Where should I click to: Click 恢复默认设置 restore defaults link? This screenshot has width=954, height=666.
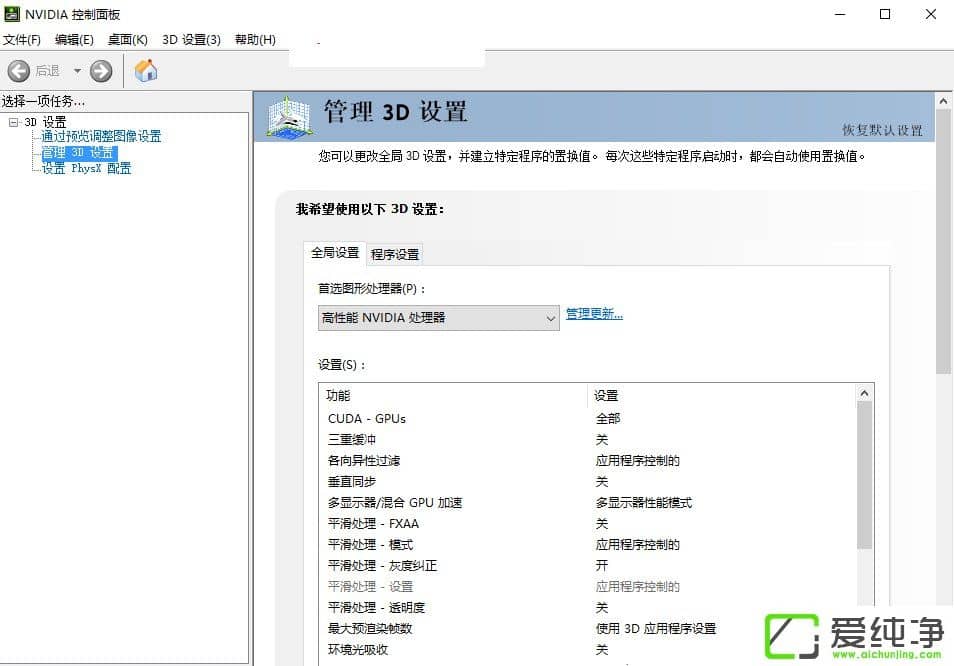point(882,130)
